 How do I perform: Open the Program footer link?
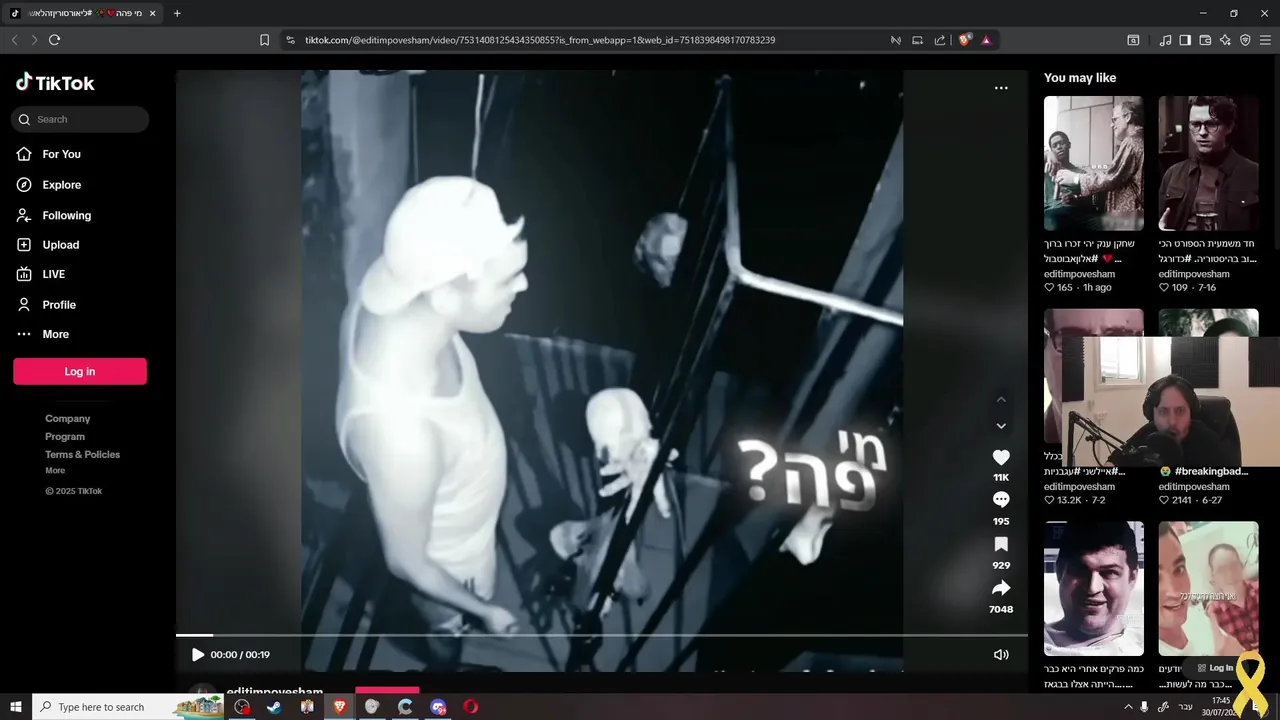pos(65,437)
